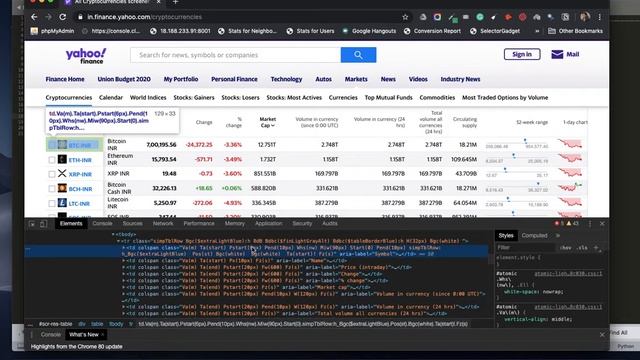Switch to the DevTools Network tab
Viewport: 640px width, 360px height.
pyautogui.click(x=163, y=223)
